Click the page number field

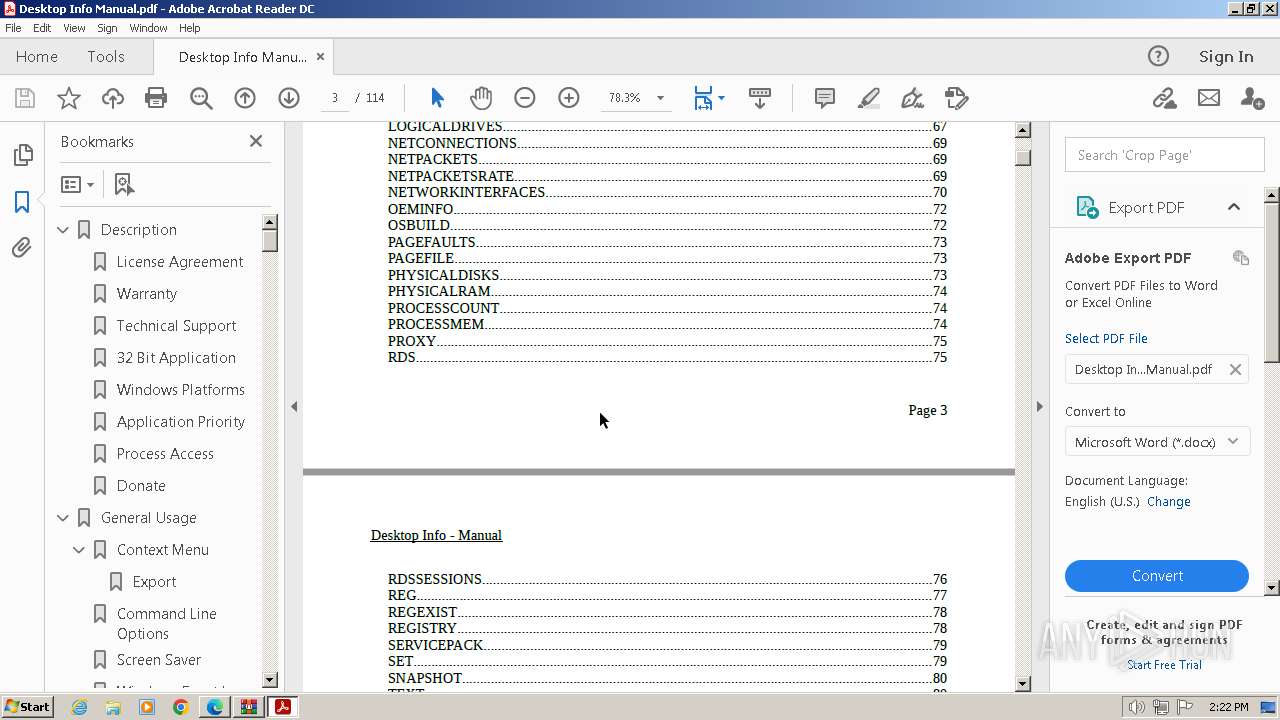click(x=334, y=98)
